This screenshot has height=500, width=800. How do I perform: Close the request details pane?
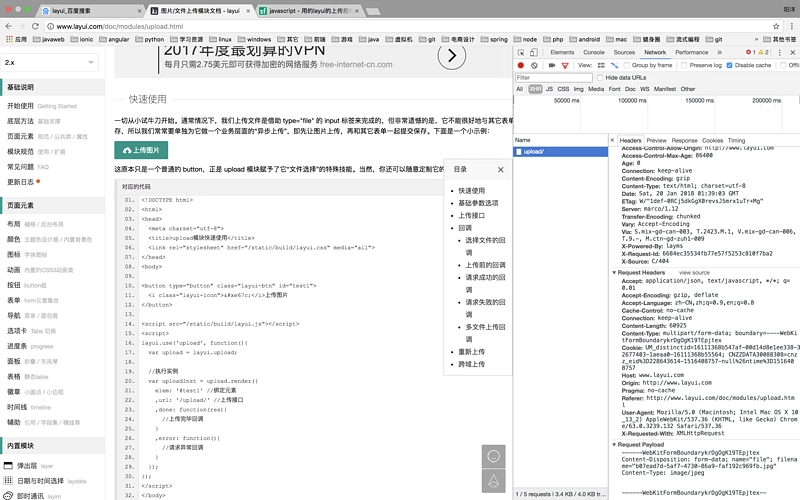click(x=612, y=140)
